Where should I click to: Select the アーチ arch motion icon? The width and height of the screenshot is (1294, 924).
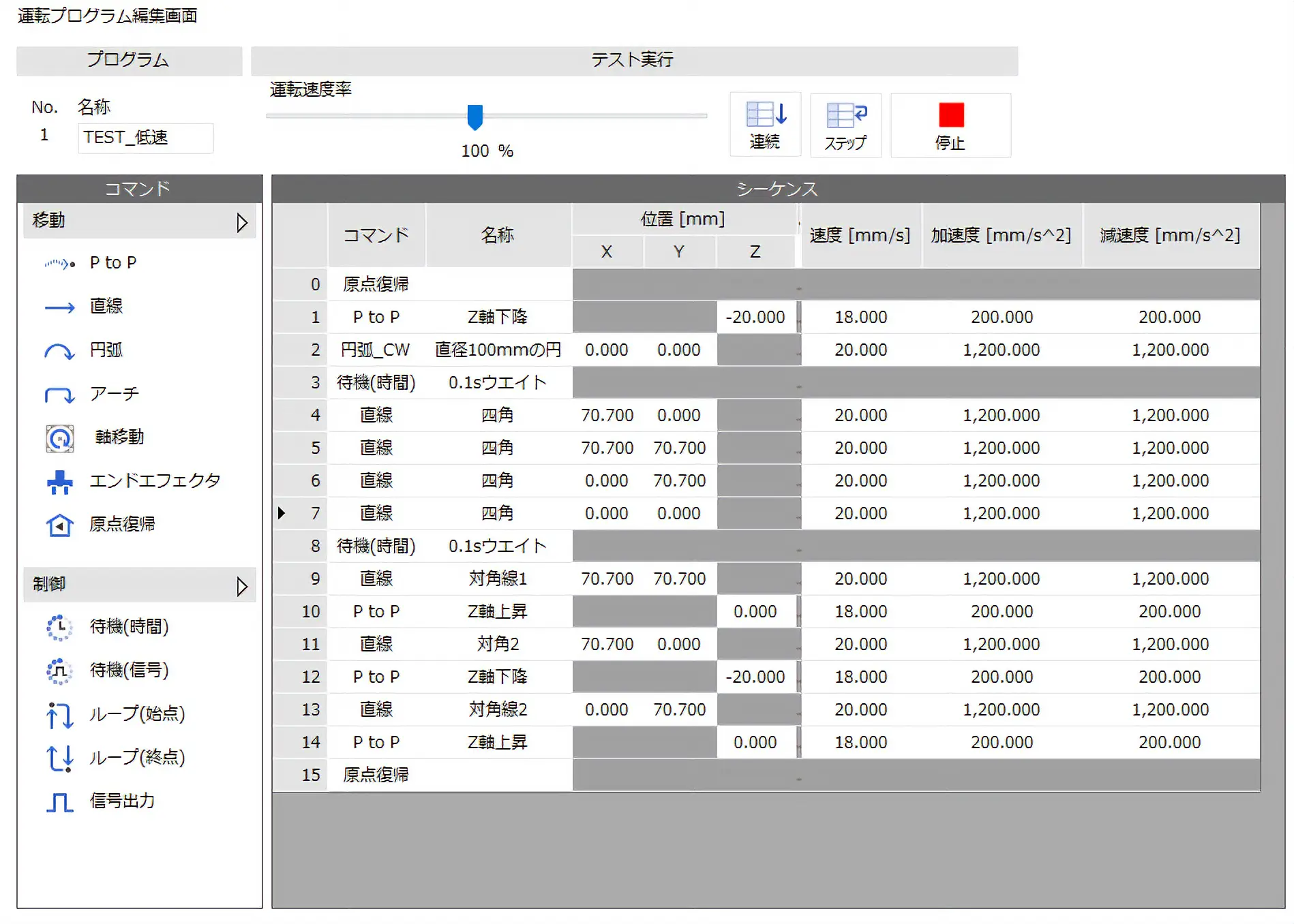60,395
